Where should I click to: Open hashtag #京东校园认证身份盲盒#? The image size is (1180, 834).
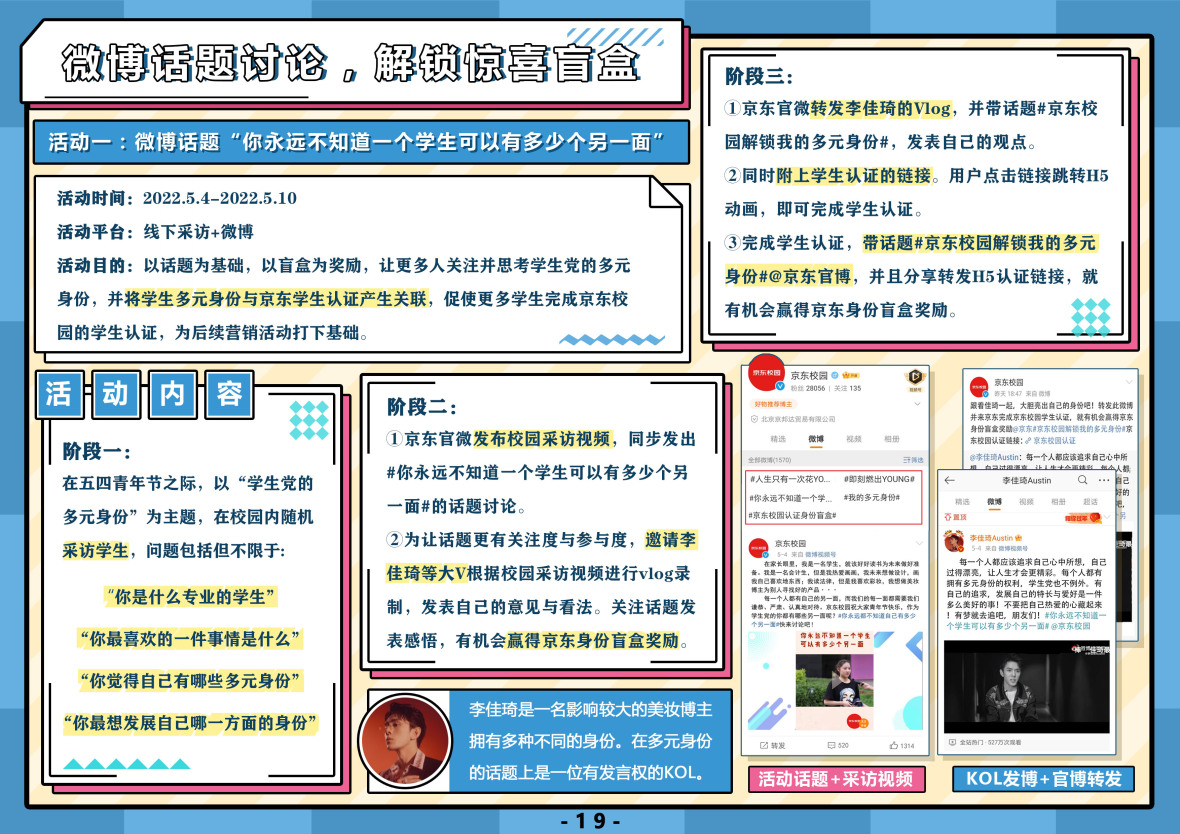pos(792,516)
